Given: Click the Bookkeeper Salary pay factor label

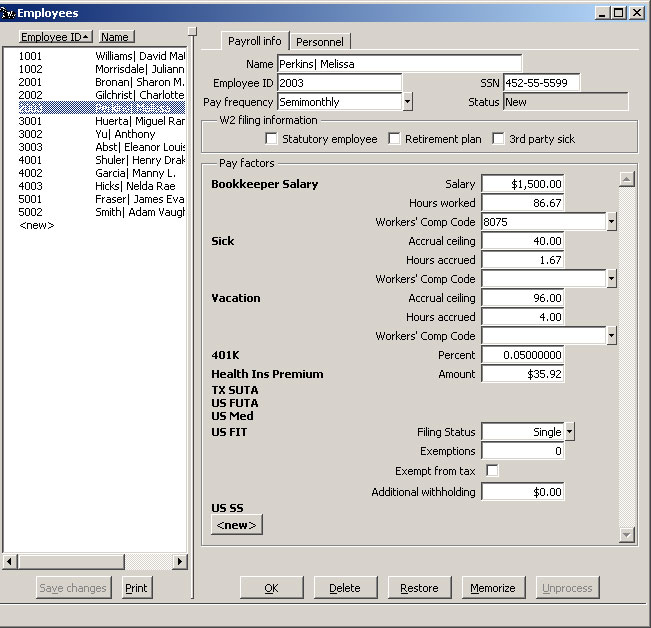Looking at the screenshot, I should 264,184.
